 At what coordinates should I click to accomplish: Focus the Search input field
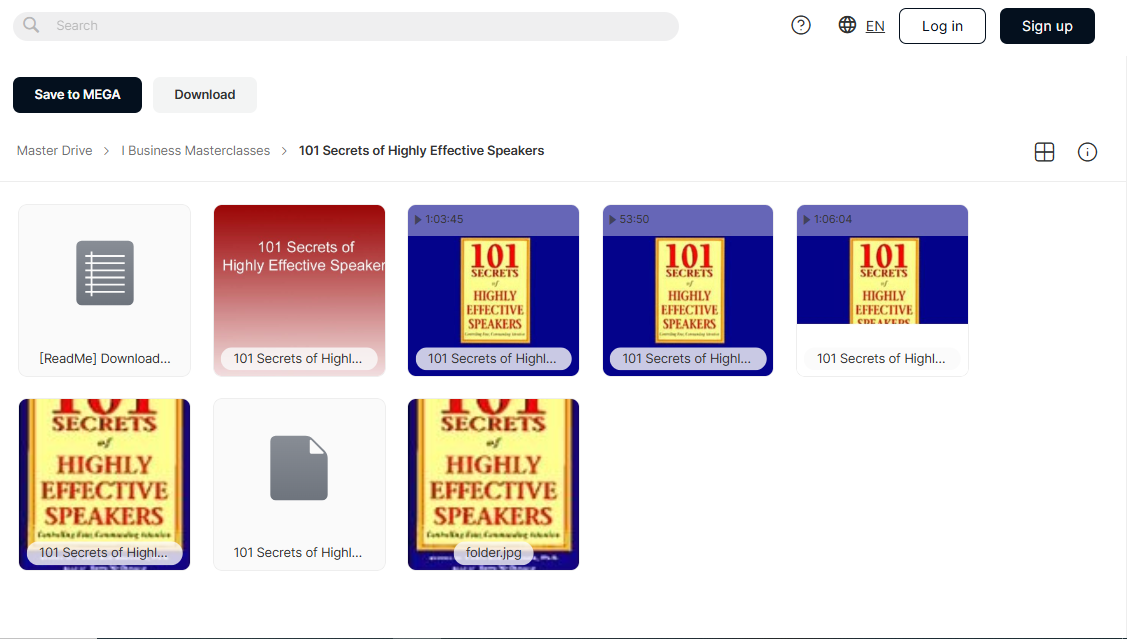pyautogui.click(x=346, y=26)
